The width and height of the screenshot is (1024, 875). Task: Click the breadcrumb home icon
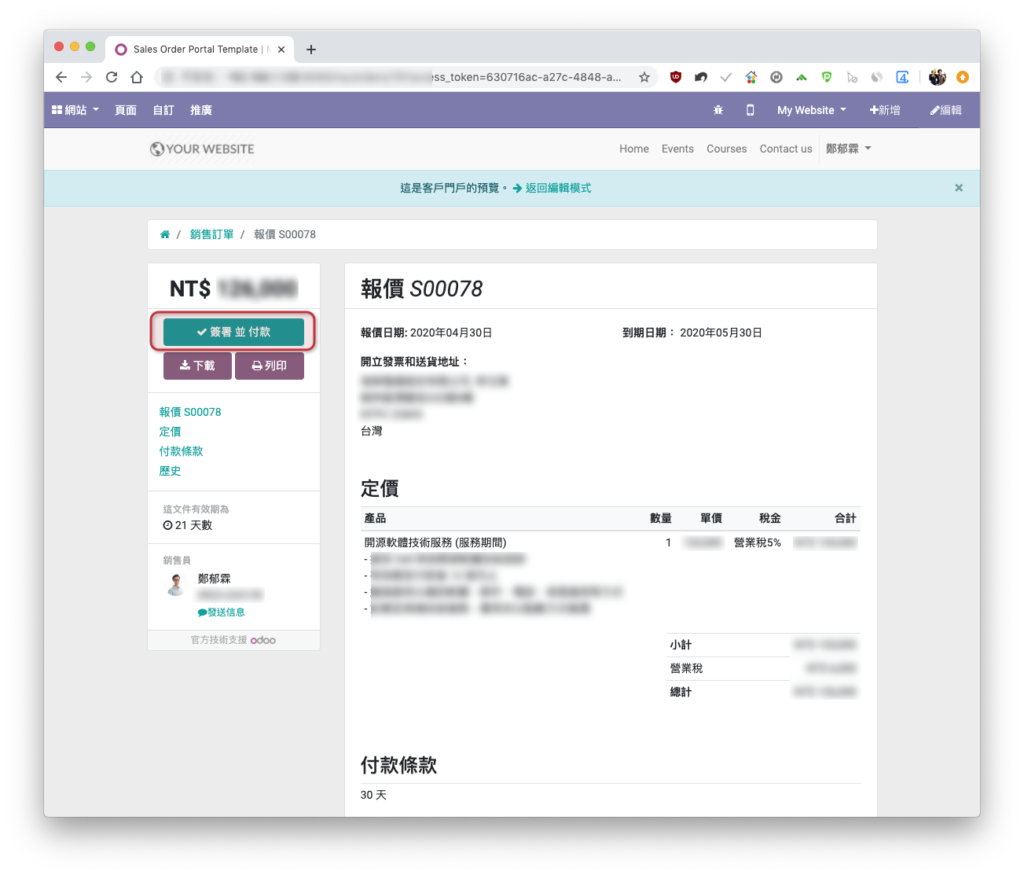165,234
